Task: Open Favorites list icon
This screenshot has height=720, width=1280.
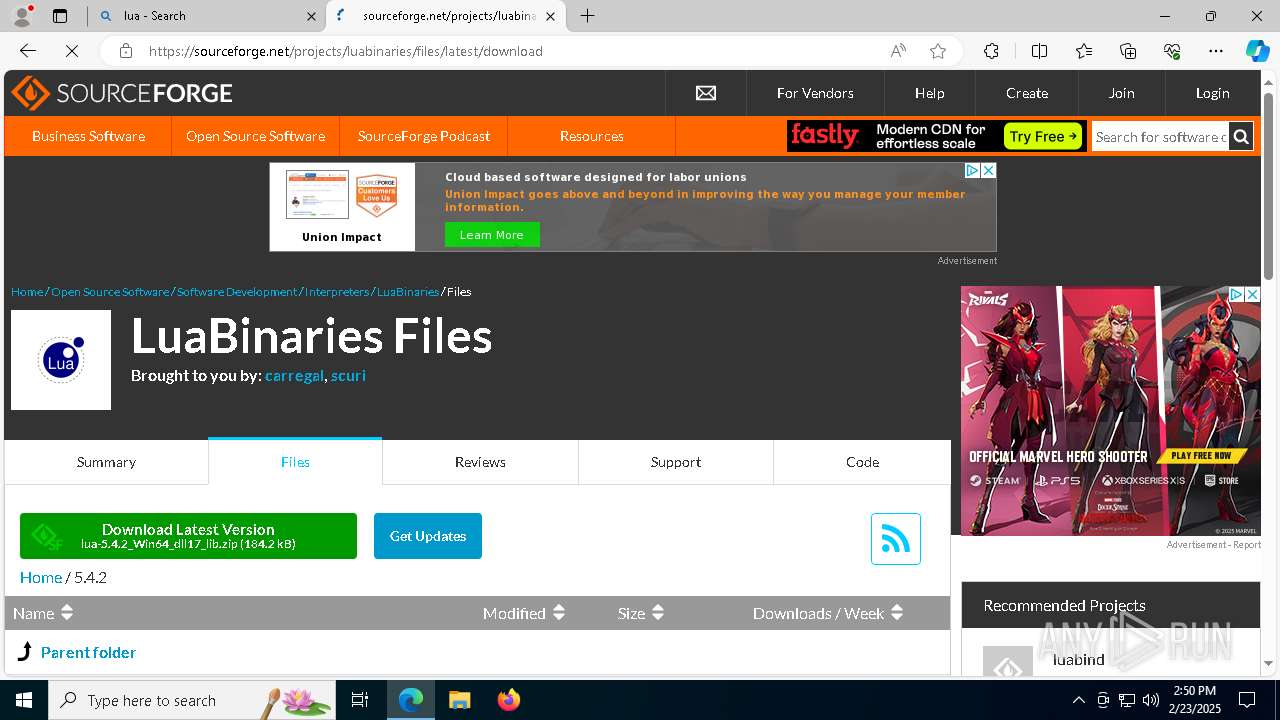Action: coord(1084,51)
